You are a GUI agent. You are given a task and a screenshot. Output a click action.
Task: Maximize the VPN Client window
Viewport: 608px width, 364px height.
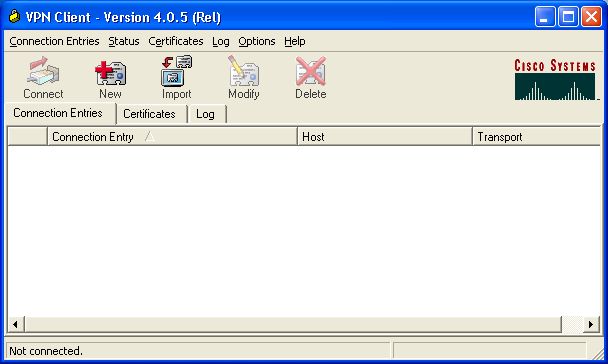coord(568,17)
